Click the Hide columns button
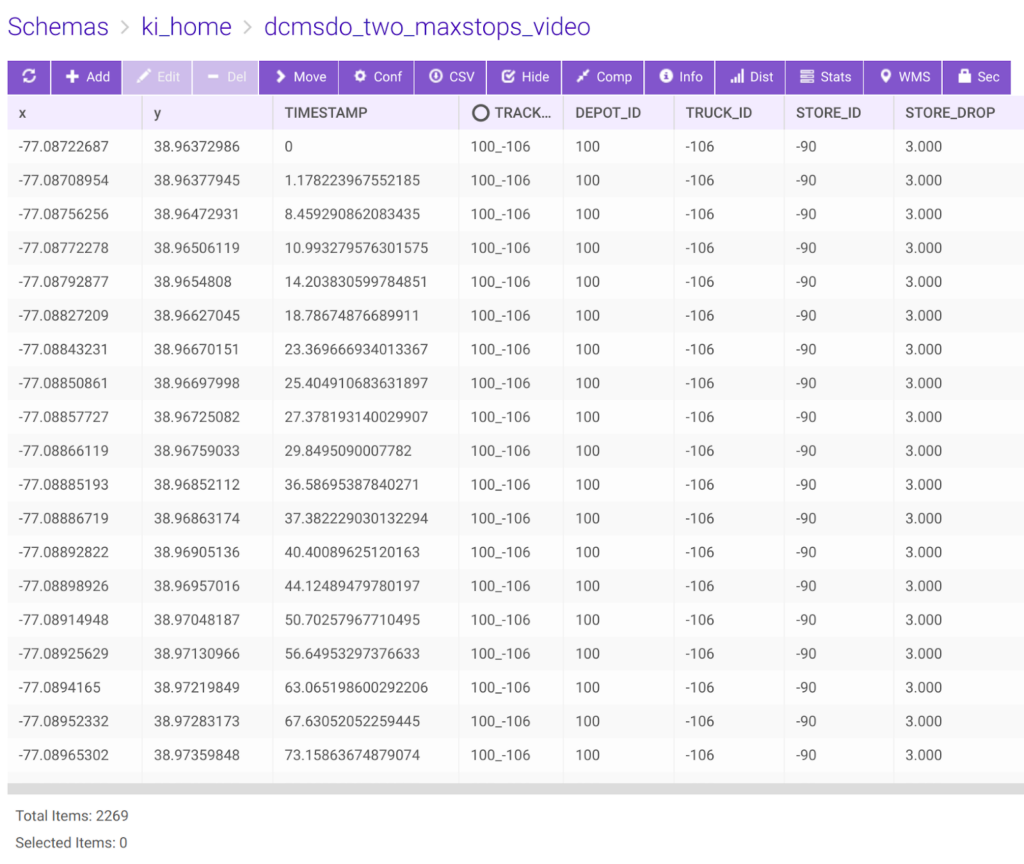The height and width of the screenshot is (864, 1024). tap(525, 77)
